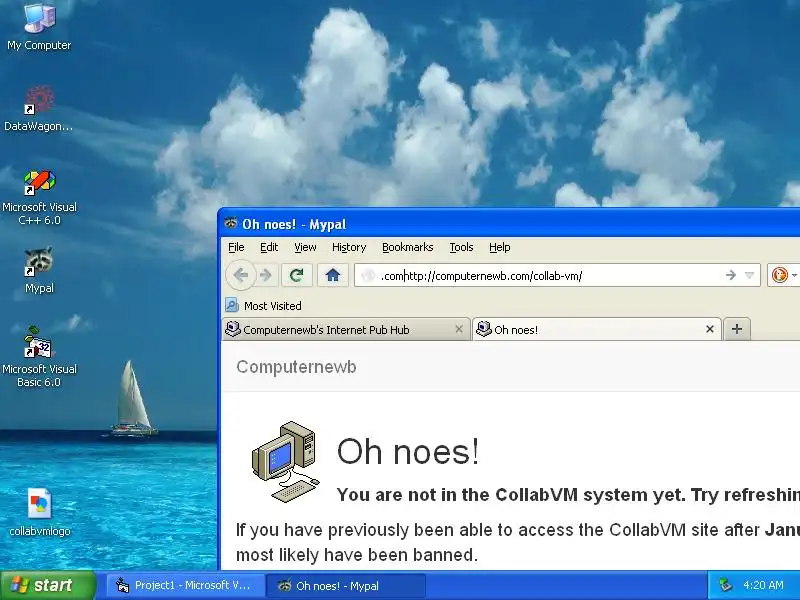Select Microsoft Visual C++ 6.0 shortcut
This screenshot has height=600, width=800.
tap(39, 198)
